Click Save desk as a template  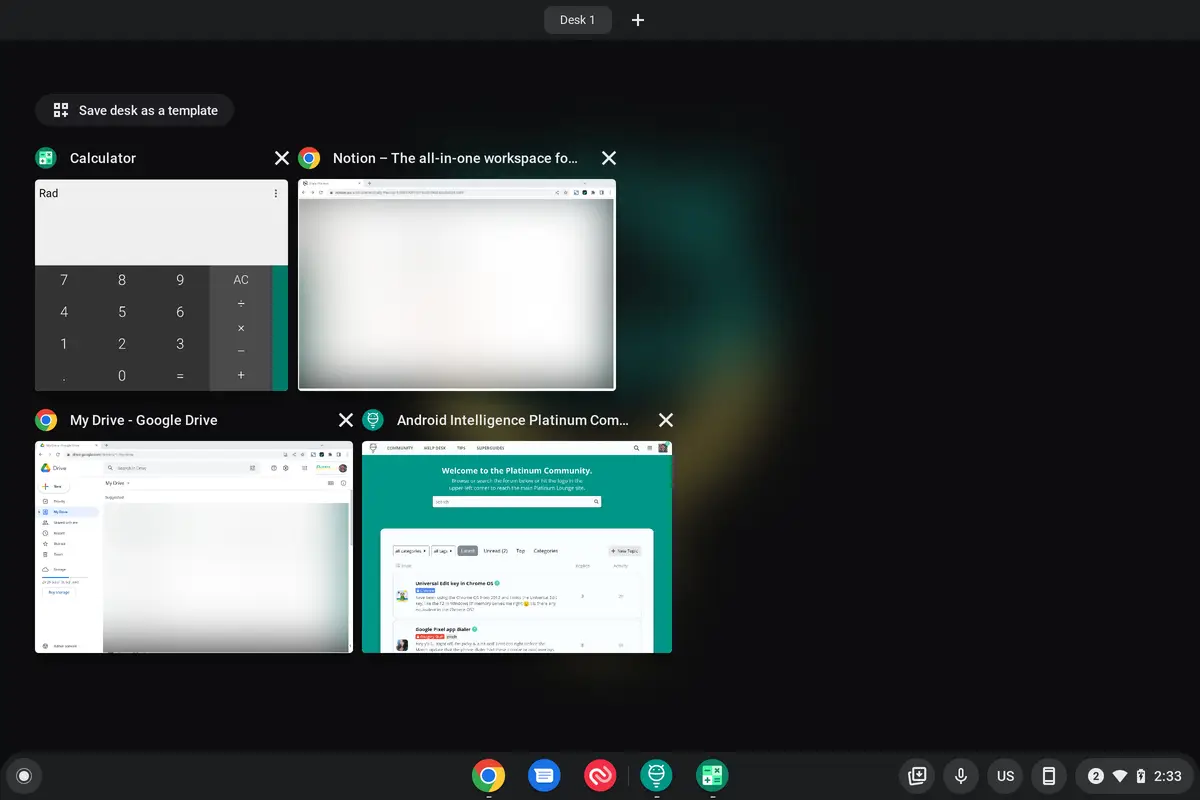(135, 110)
